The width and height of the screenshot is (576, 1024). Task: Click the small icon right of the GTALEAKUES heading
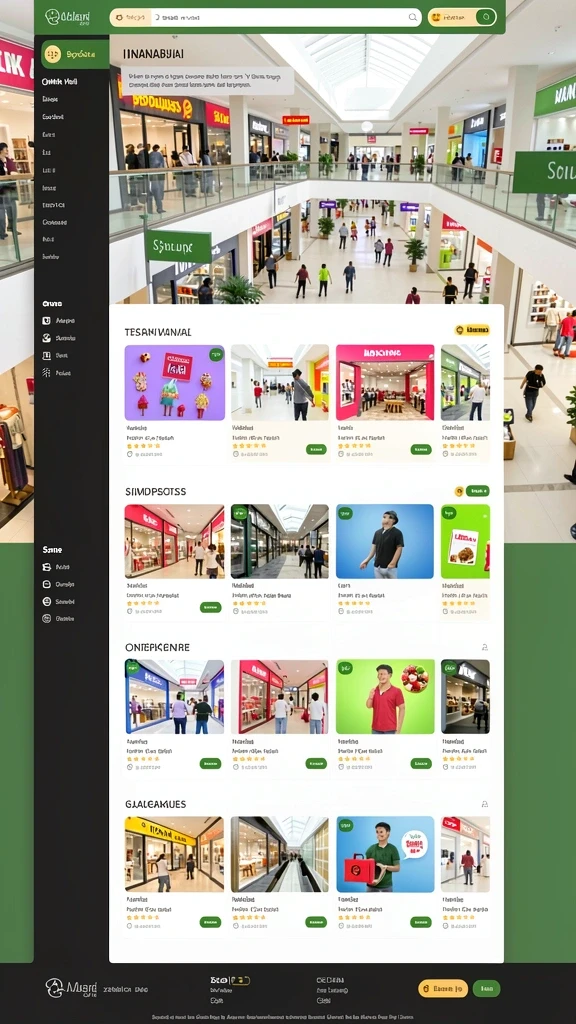[x=485, y=804]
